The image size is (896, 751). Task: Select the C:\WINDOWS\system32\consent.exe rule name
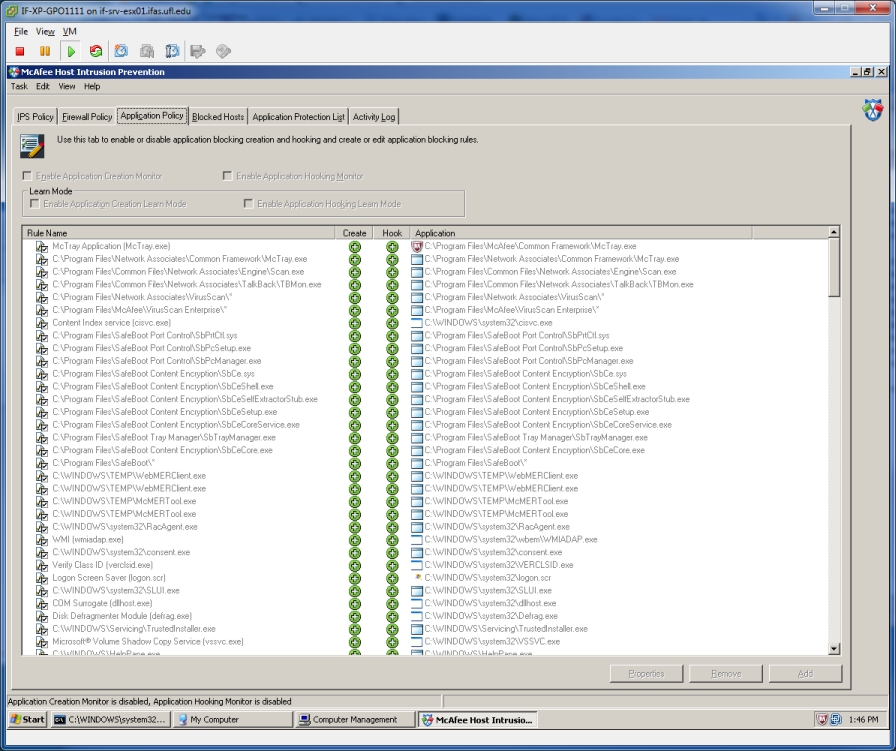121,553
